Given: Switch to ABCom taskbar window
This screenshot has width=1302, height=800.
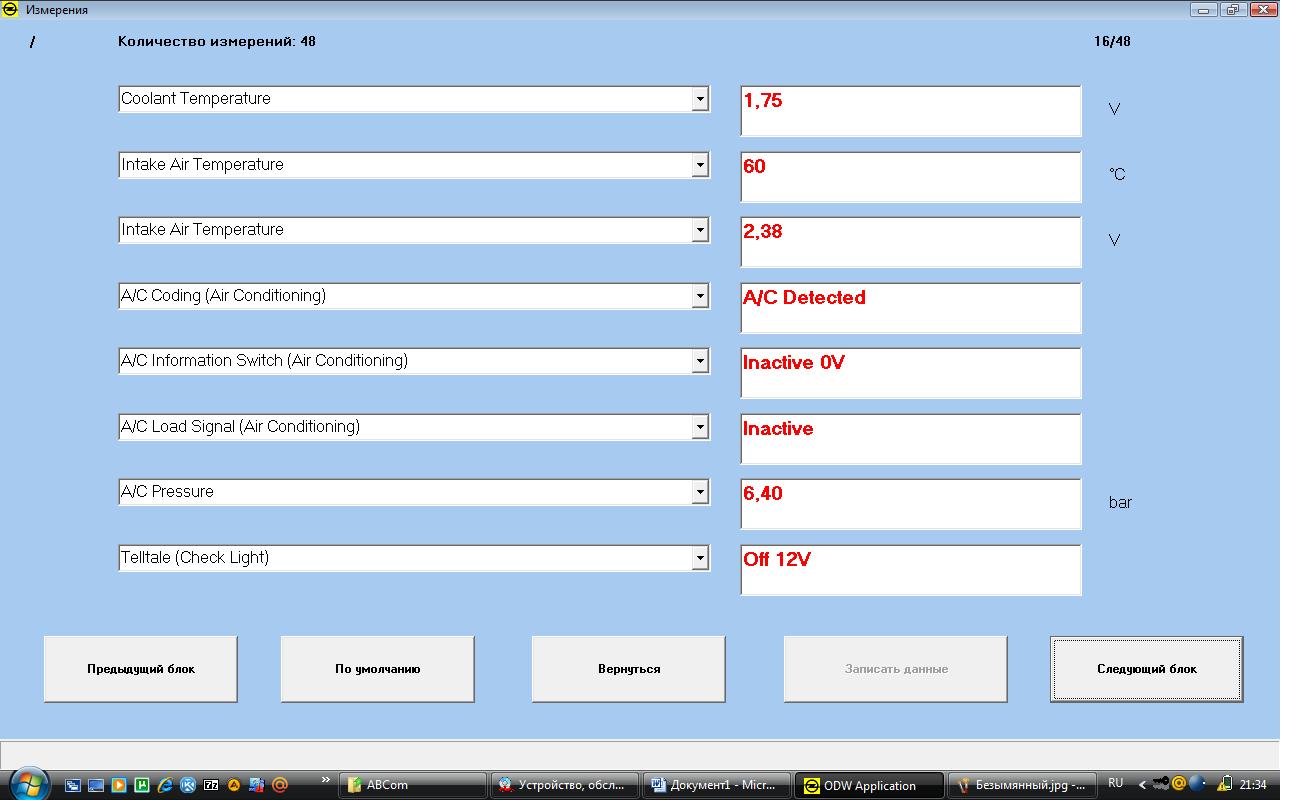Looking at the screenshot, I should (412, 785).
